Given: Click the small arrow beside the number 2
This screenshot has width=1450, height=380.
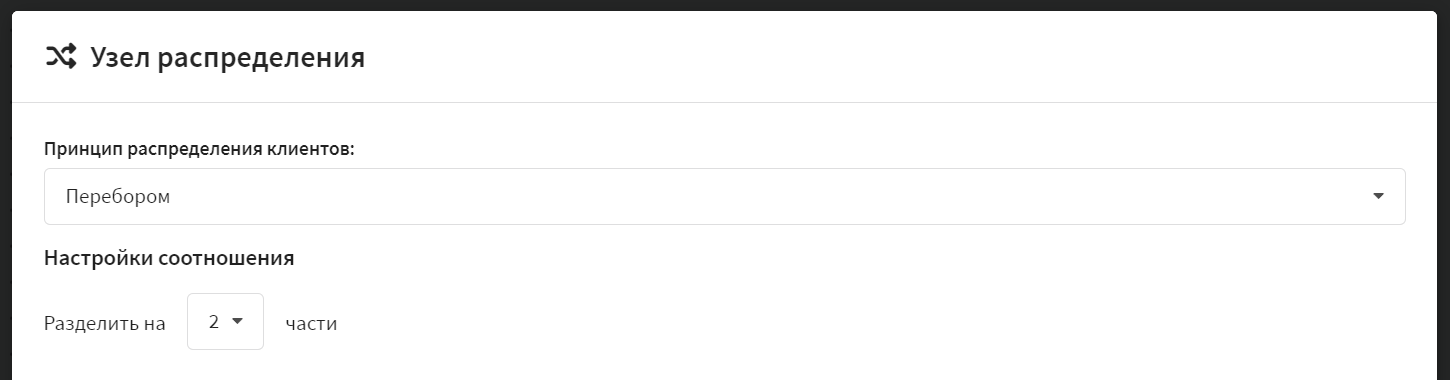Looking at the screenshot, I should point(238,321).
